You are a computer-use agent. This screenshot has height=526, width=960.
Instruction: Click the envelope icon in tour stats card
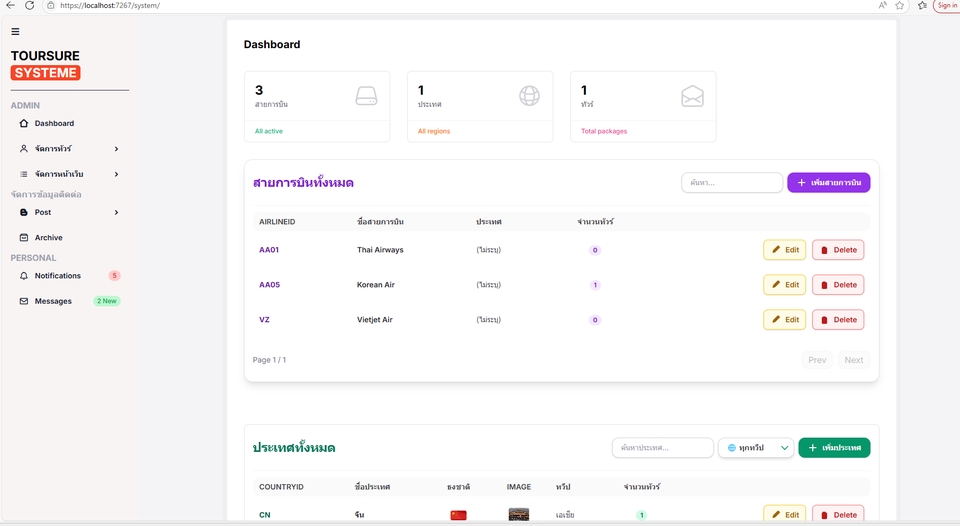[692, 96]
